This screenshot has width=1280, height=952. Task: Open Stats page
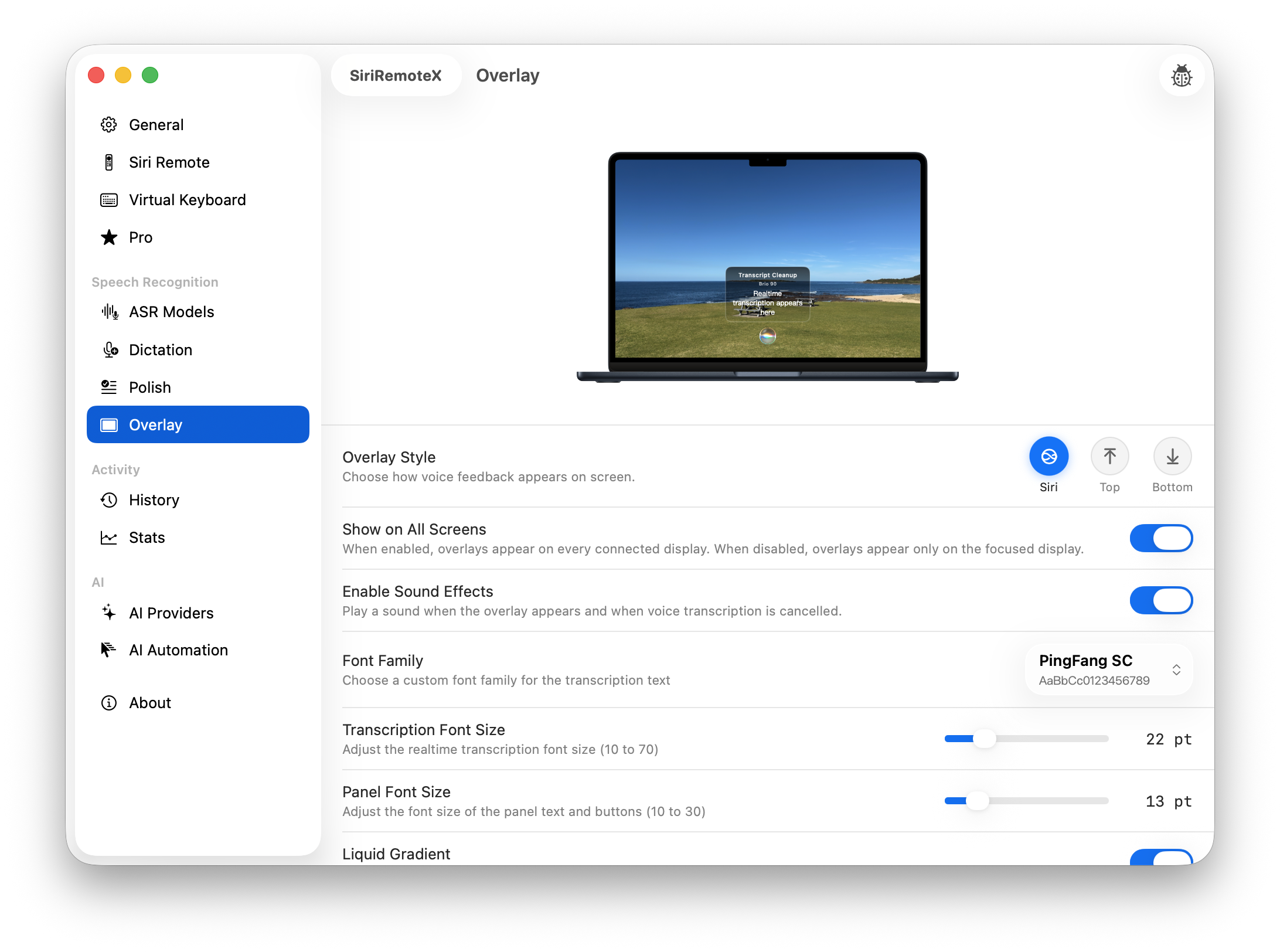[x=198, y=538]
